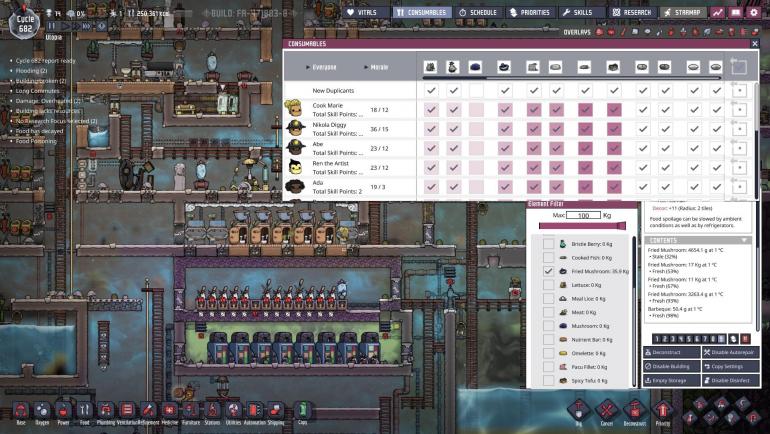
Task: Open the game options gear
Action: [x=753, y=12]
